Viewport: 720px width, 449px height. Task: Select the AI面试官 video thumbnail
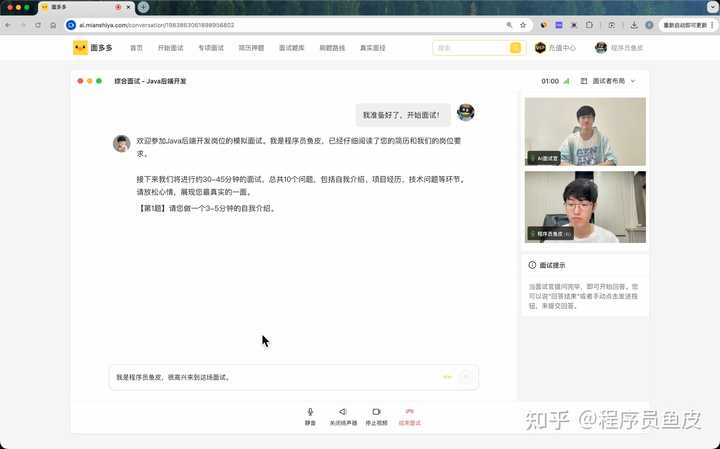585,131
